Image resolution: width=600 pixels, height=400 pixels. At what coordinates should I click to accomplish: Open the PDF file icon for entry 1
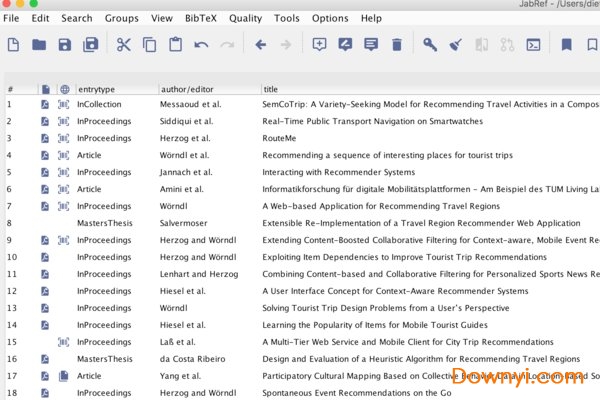(x=45, y=104)
